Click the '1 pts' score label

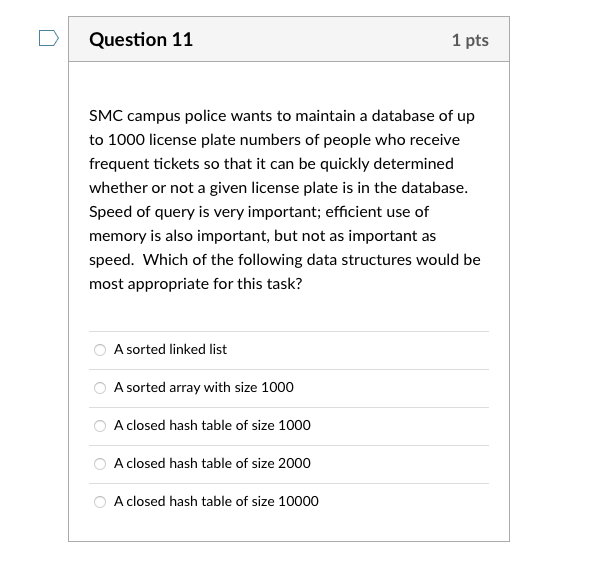click(470, 40)
